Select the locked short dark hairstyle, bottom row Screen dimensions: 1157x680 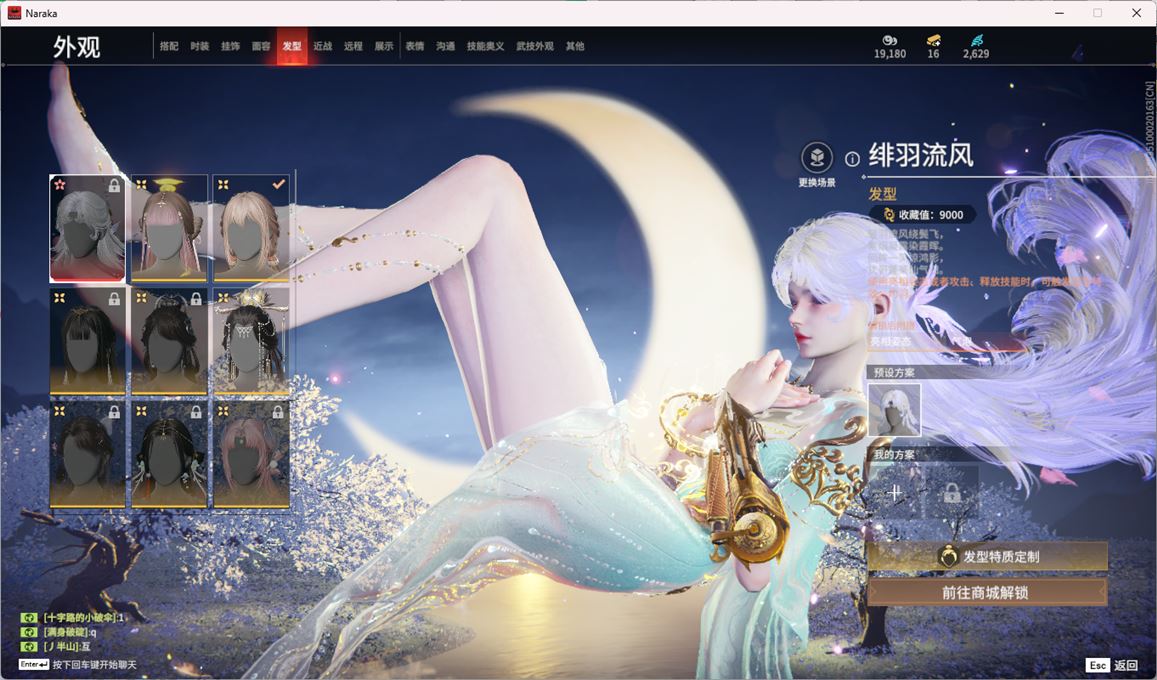(87, 454)
